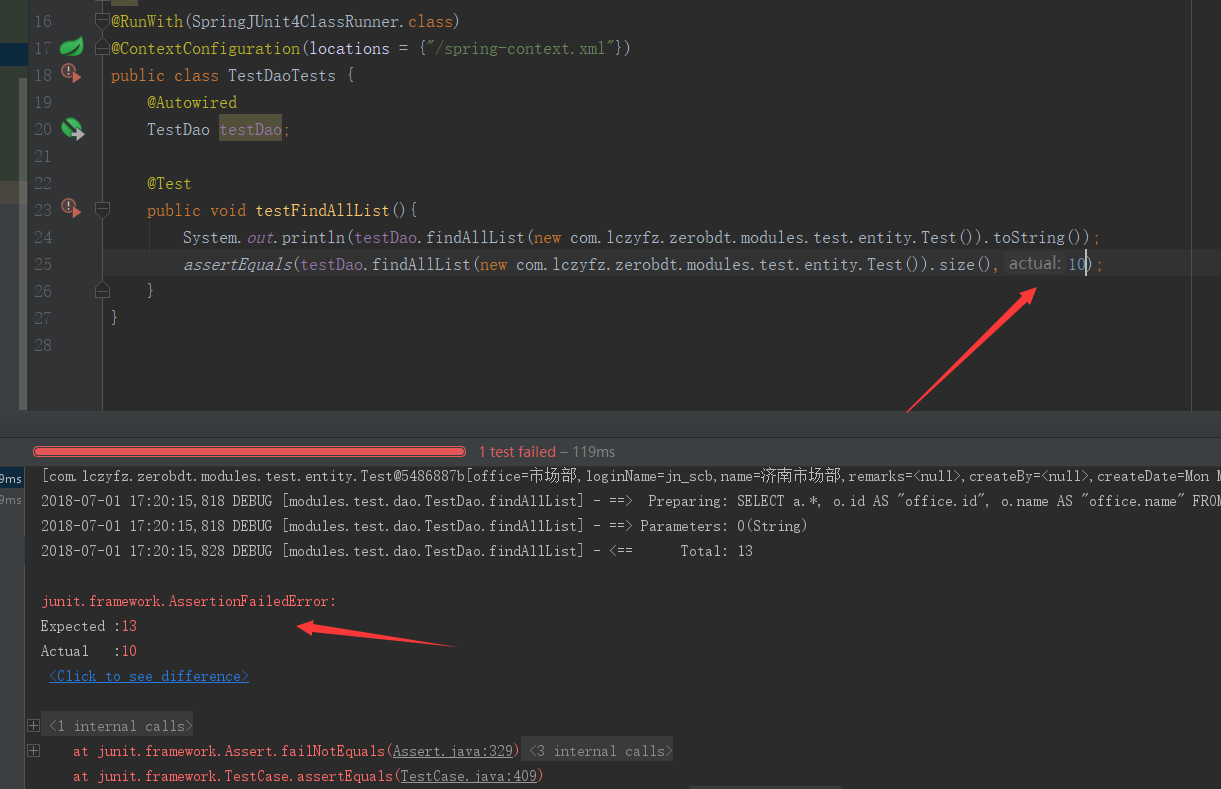This screenshot has width=1221, height=789.
Task: Click the "at junit.framework.TestCase.assertEquals" stack line
Action: (308, 776)
